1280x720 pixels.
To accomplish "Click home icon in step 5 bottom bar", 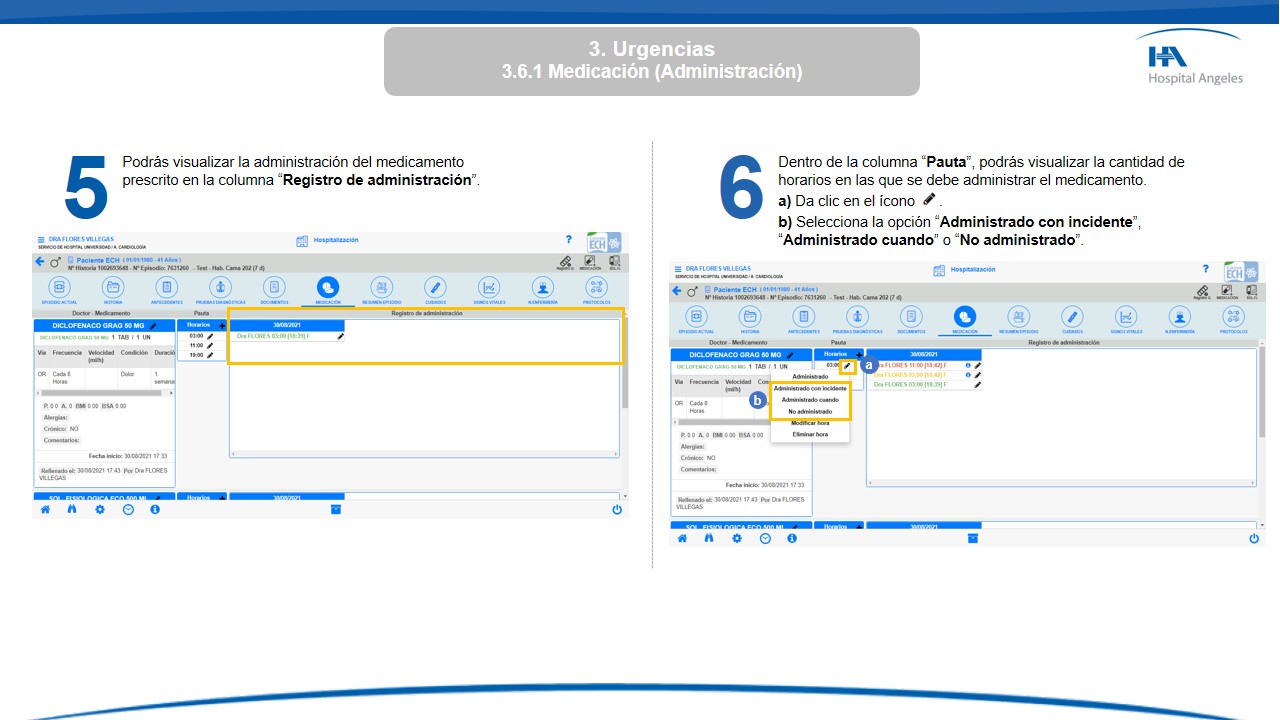I will [x=45, y=509].
